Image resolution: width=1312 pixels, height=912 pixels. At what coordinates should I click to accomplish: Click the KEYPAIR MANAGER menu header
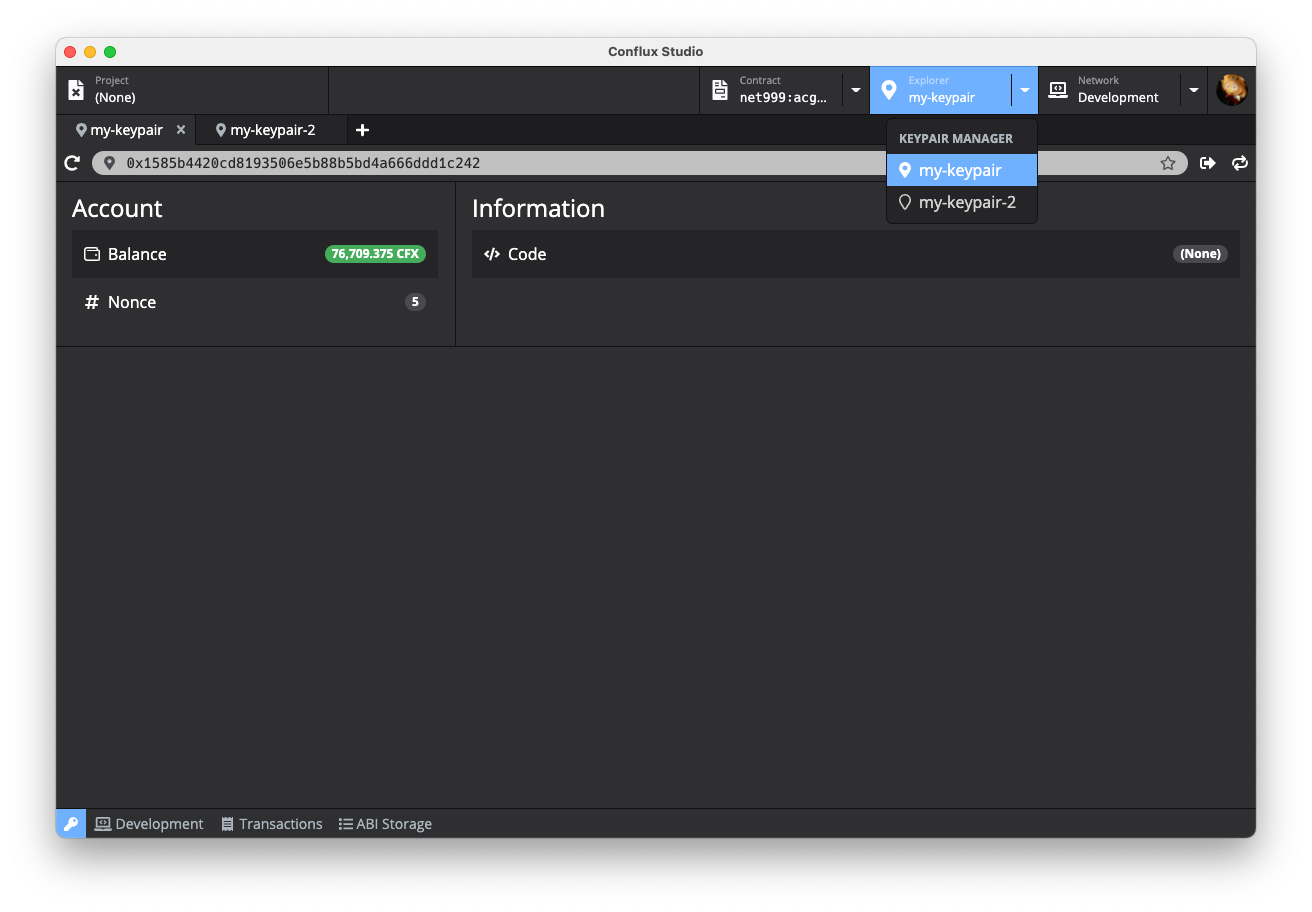[956, 139]
